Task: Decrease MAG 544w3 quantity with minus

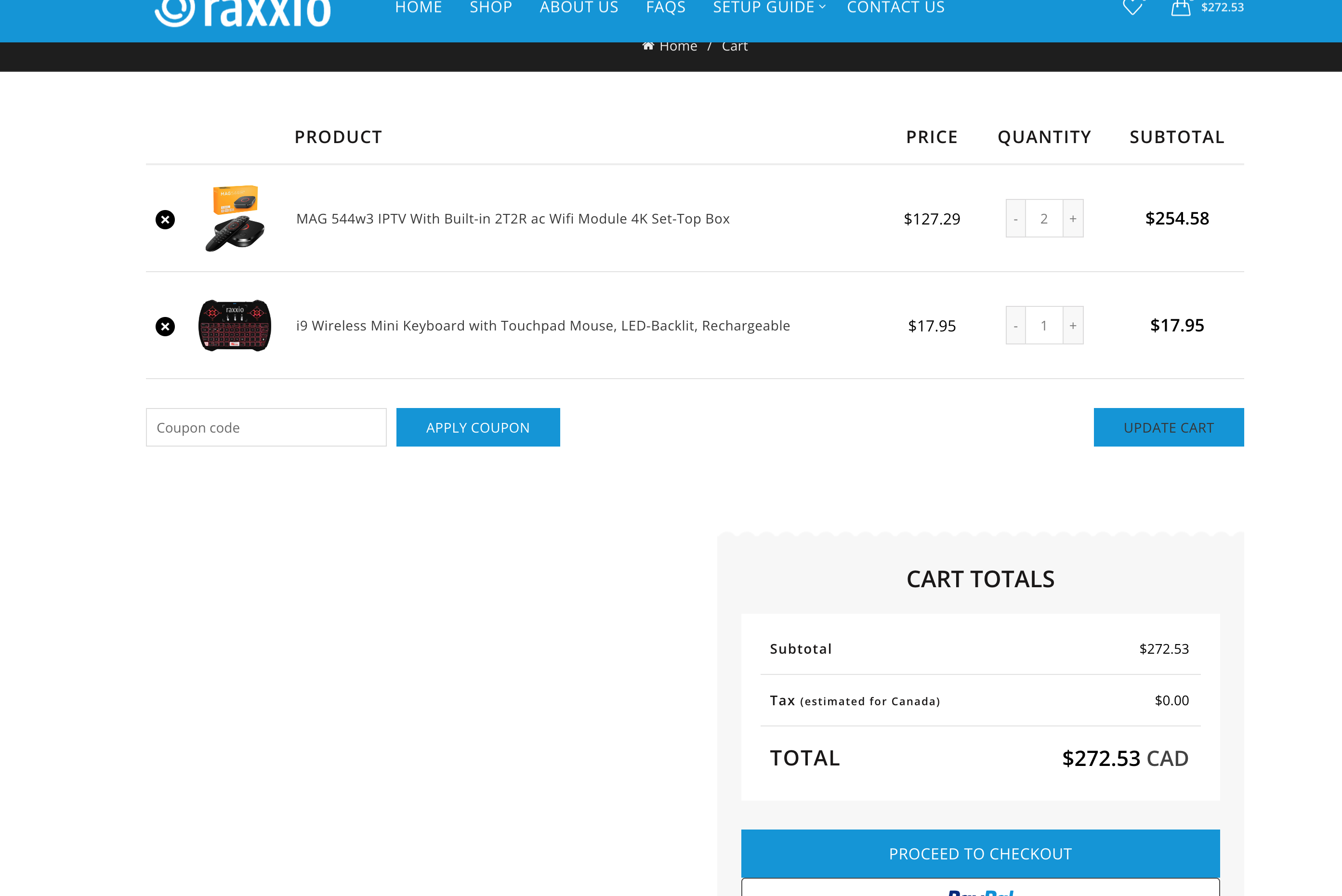Action: (1015, 219)
